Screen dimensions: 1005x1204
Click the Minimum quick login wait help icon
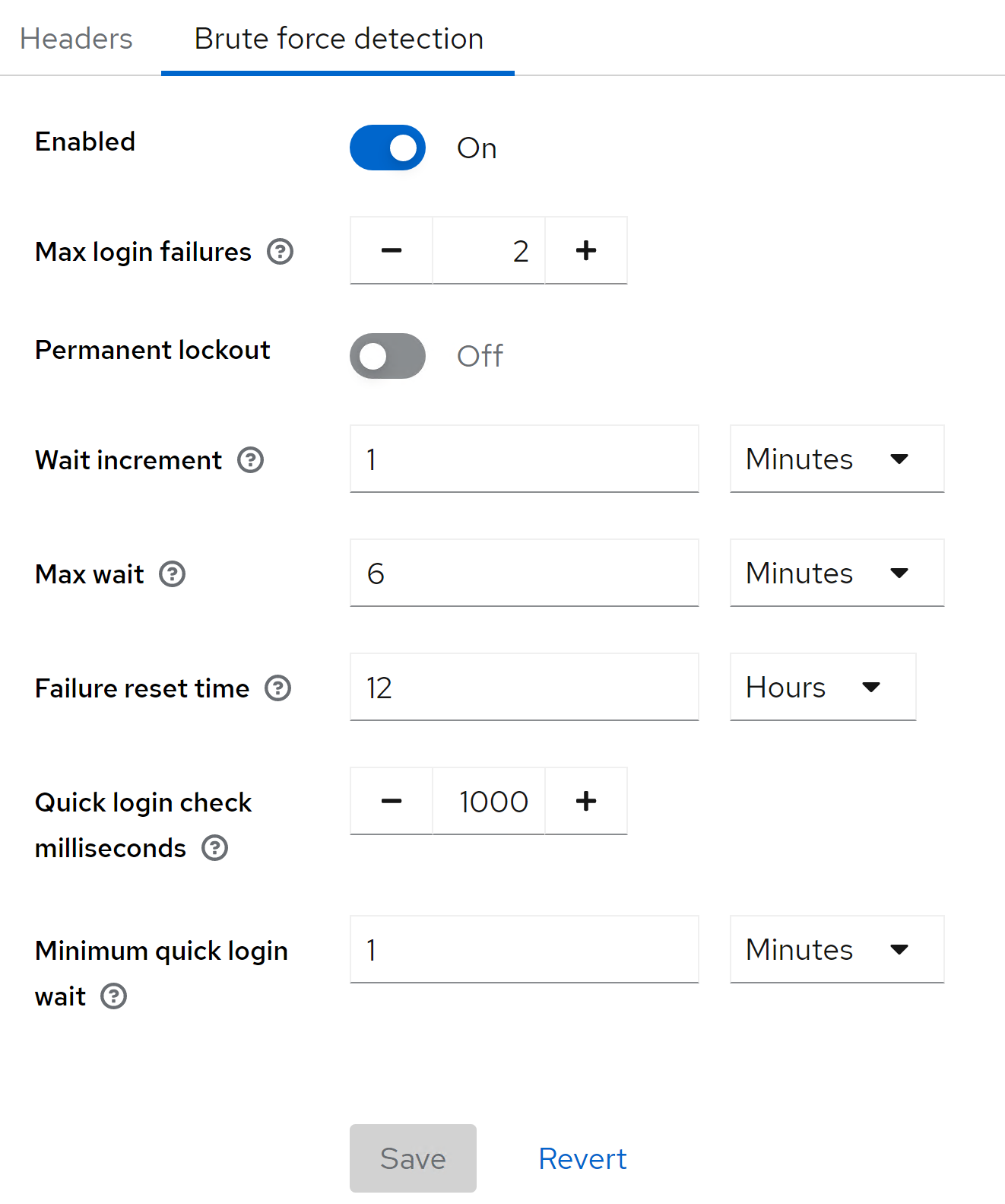113,996
